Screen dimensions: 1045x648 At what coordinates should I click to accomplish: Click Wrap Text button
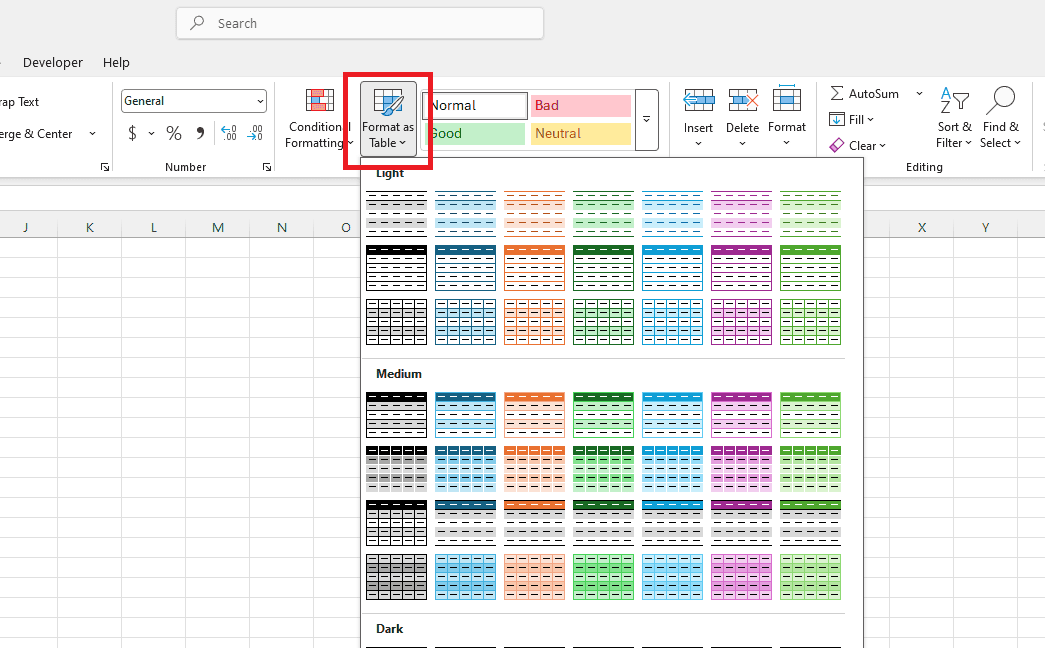coord(19,102)
